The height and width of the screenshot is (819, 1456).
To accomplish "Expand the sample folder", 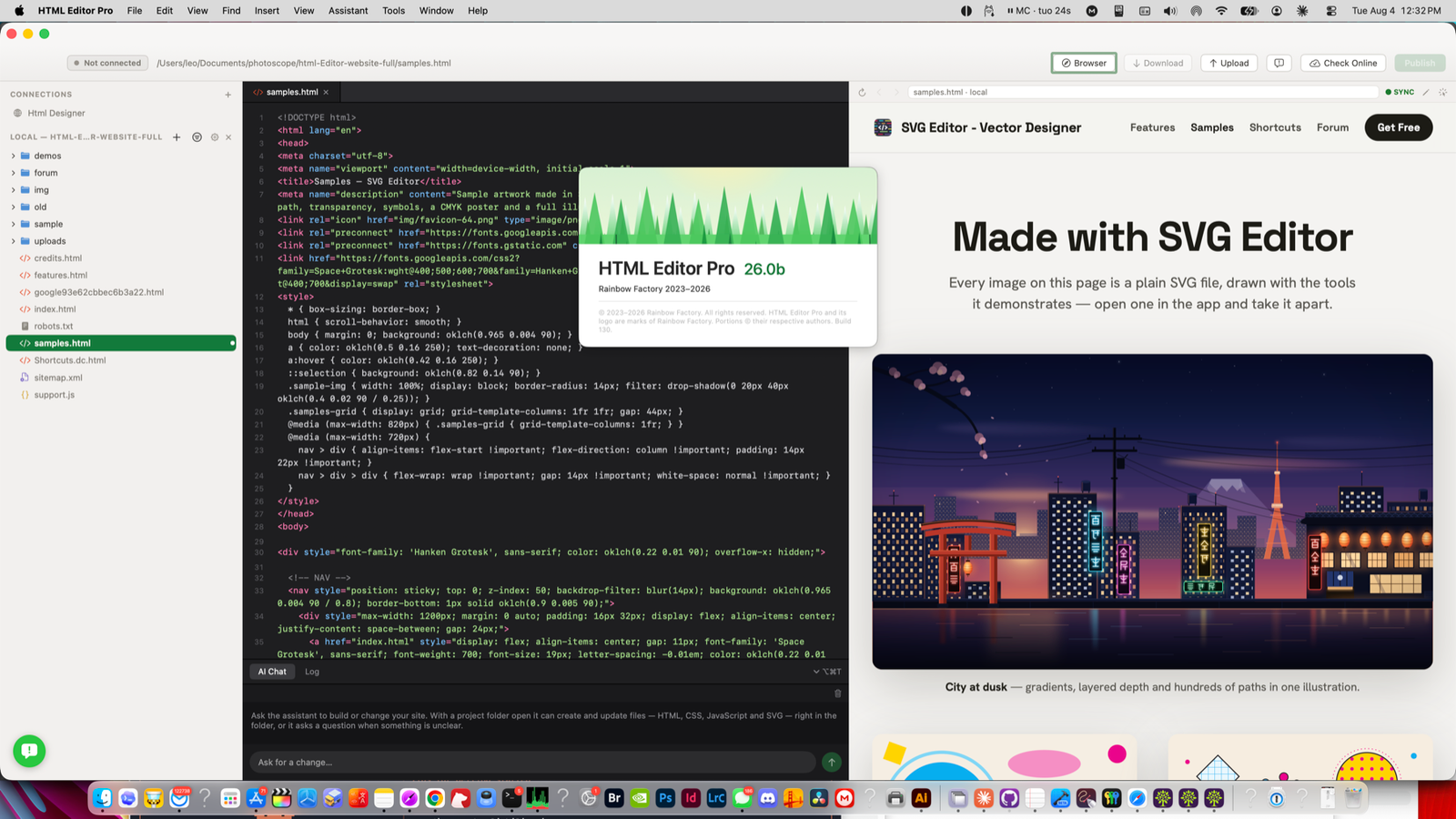I will coord(13,224).
